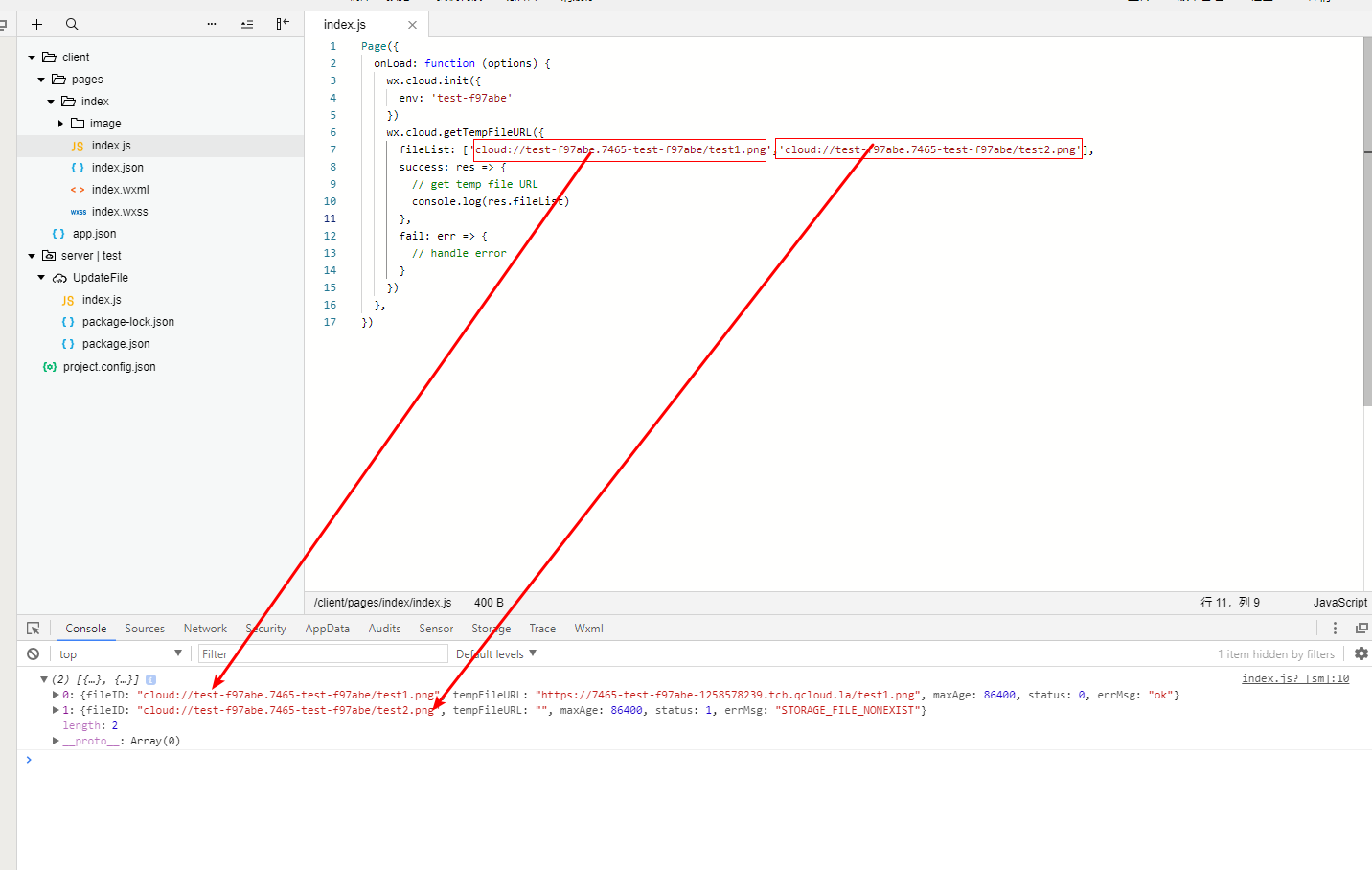Open file search with the magnifier icon
1372x870 pixels.
(x=72, y=24)
